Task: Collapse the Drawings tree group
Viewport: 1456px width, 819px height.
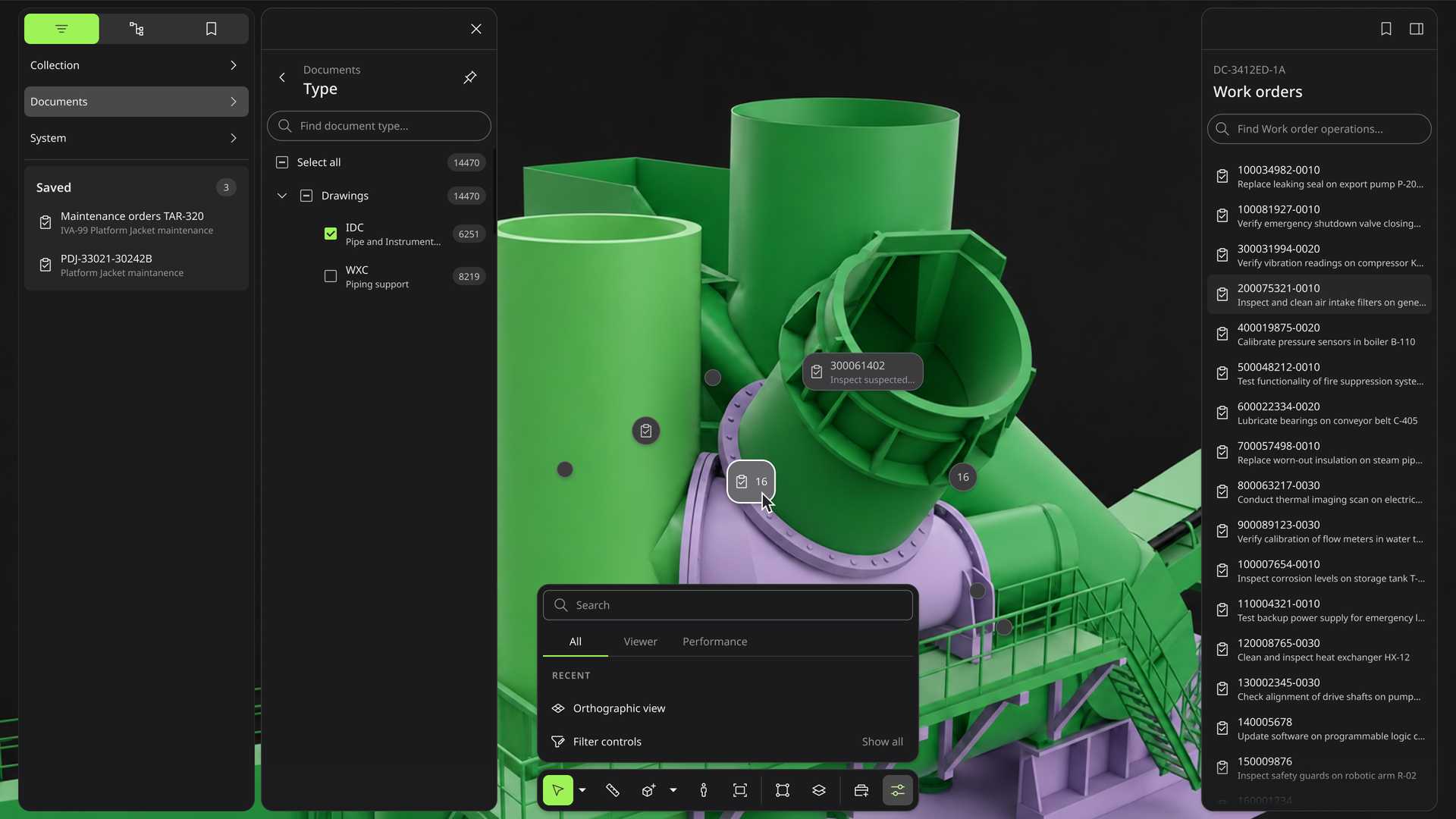Action: [x=282, y=196]
